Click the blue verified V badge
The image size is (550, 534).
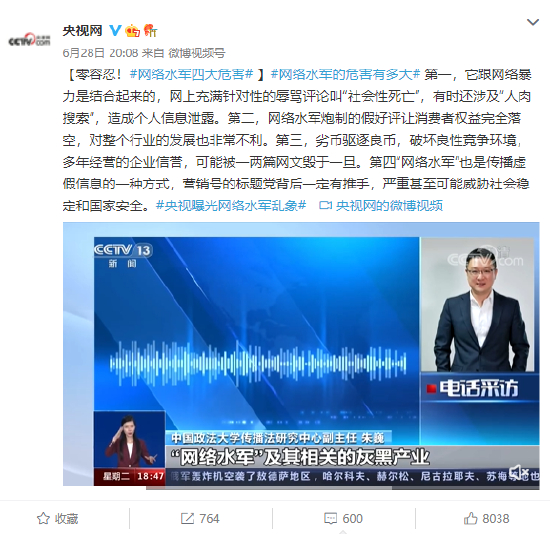click(x=115, y=31)
